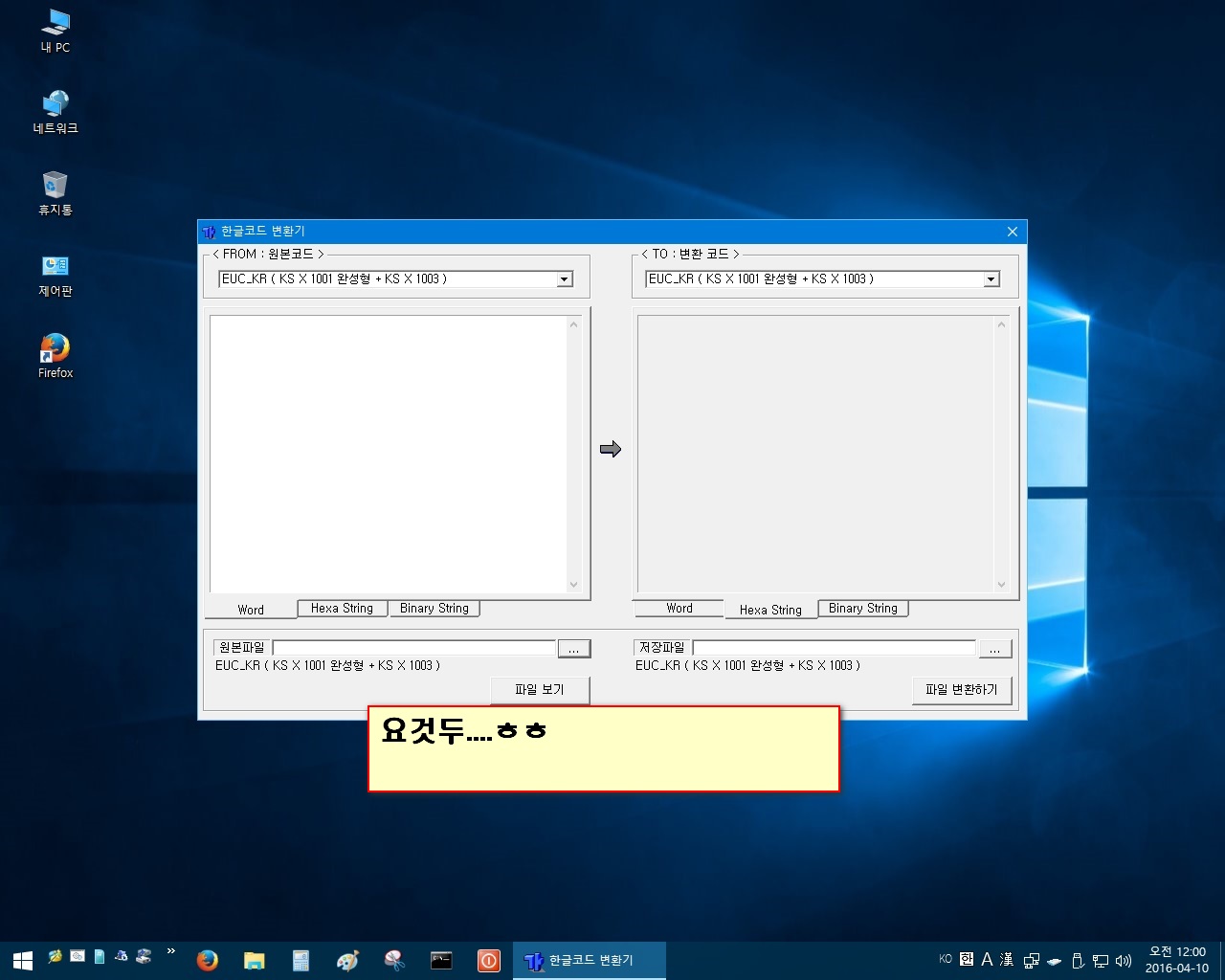Click the KO language indicator in the tray
The width and height of the screenshot is (1225, 980).
[946, 959]
